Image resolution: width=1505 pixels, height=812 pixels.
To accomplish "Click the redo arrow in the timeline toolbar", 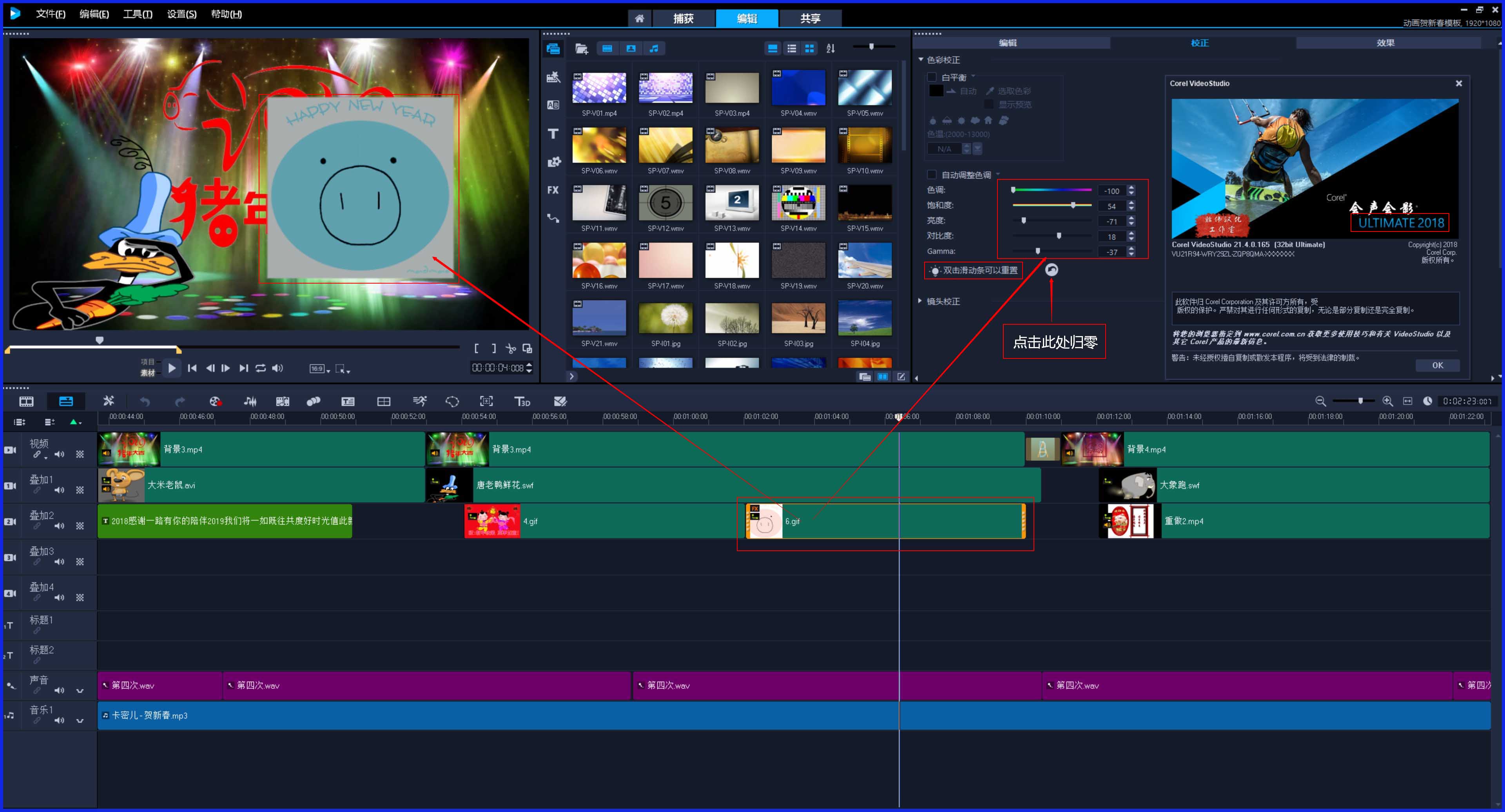I will 180,401.
